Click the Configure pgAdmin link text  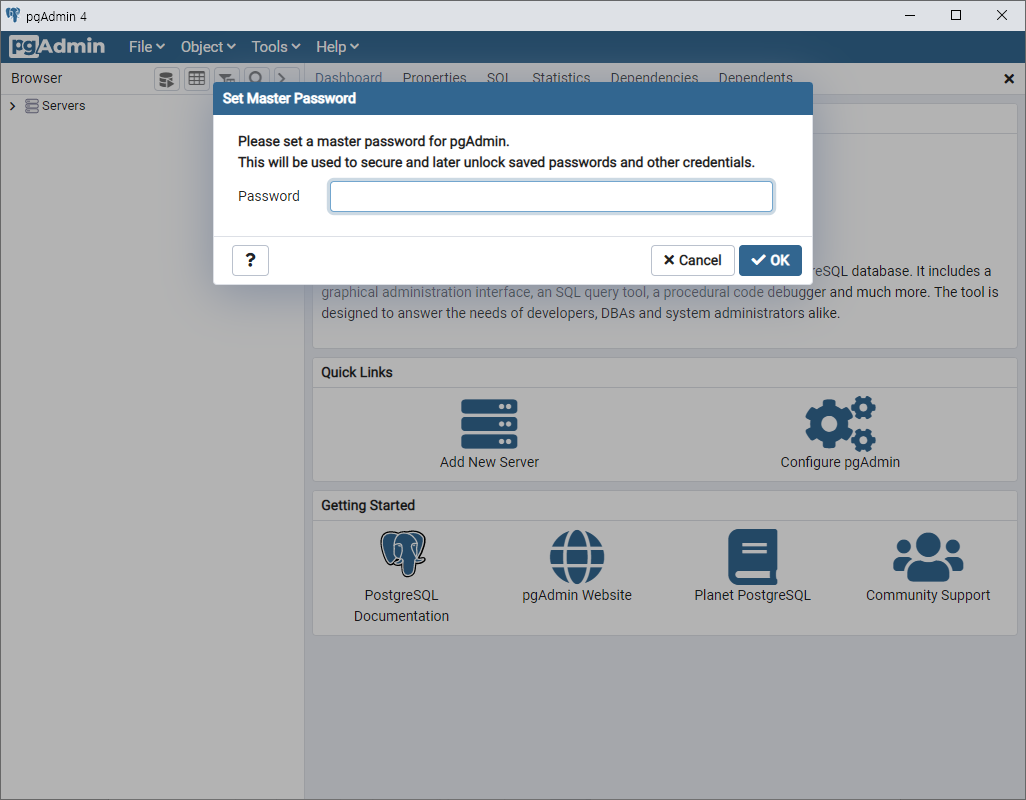[x=840, y=462]
